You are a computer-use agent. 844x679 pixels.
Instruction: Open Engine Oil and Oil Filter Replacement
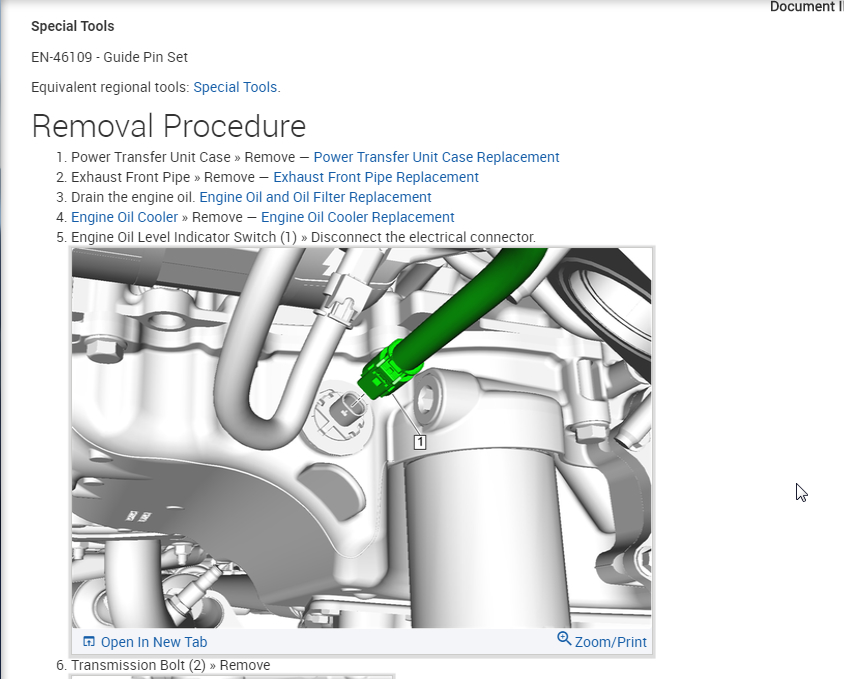coord(315,197)
